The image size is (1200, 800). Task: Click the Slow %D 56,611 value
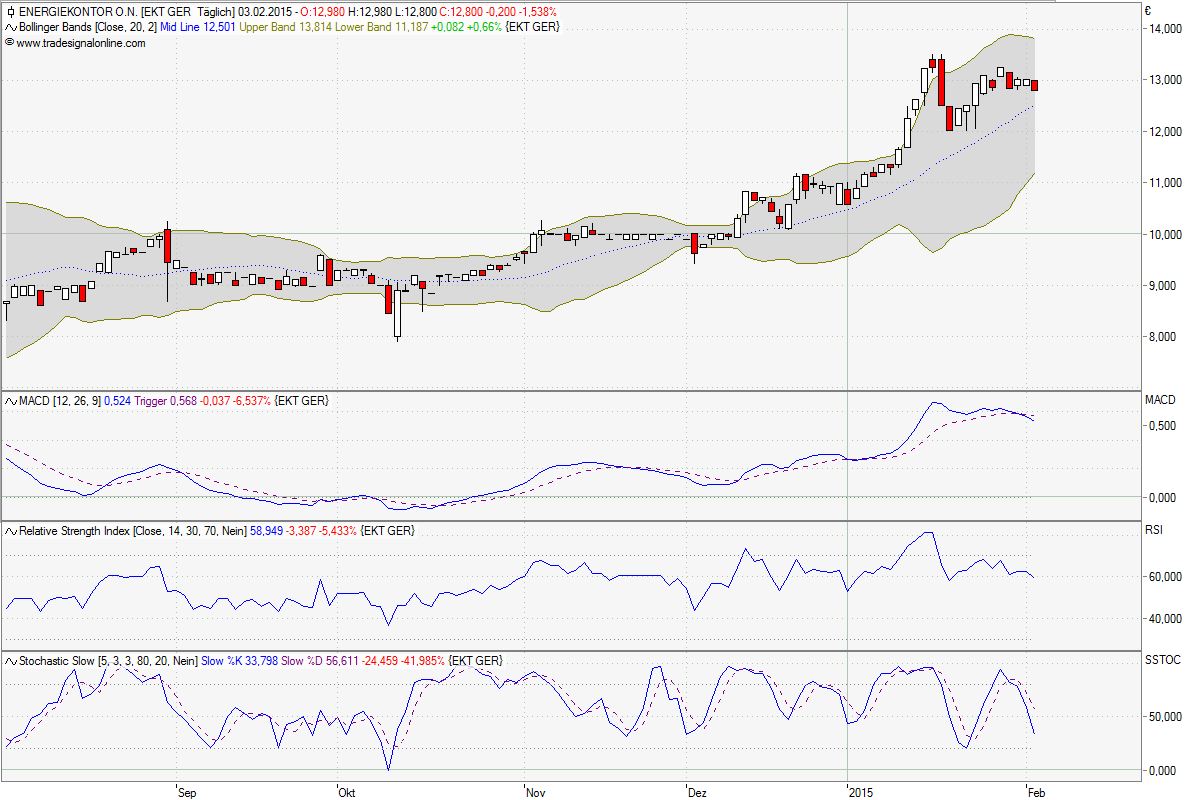pos(319,662)
